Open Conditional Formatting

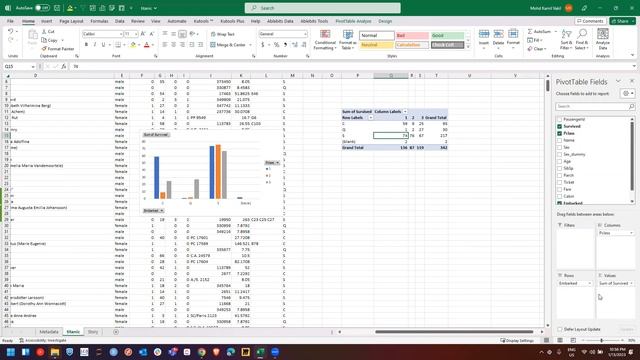pyautogui.click(x=325, y=40)
